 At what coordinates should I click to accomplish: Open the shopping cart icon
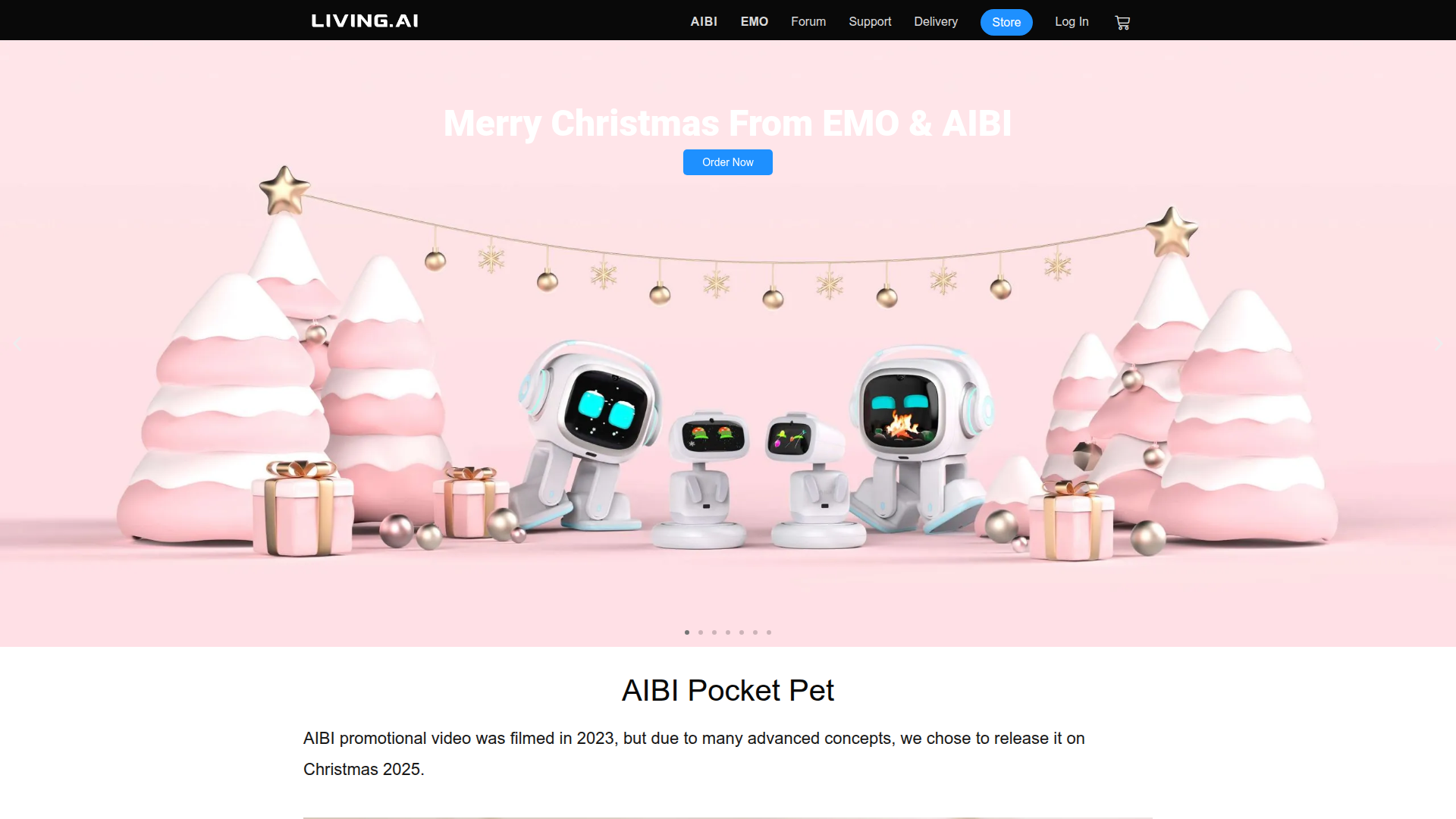tap(1122, 22)
